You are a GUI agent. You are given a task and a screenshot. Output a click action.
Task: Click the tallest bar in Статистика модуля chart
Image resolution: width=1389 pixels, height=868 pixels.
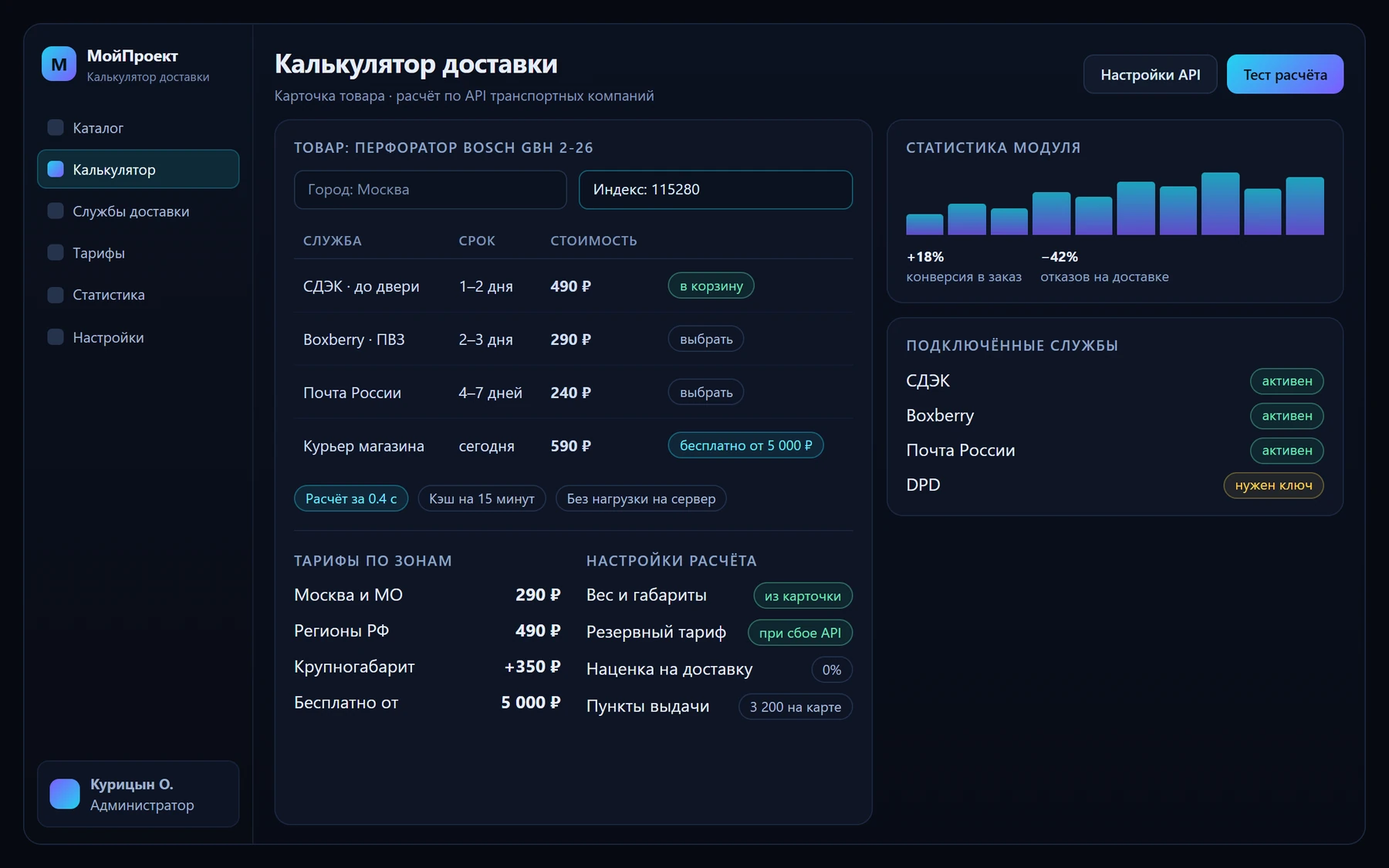[1220, 204]
